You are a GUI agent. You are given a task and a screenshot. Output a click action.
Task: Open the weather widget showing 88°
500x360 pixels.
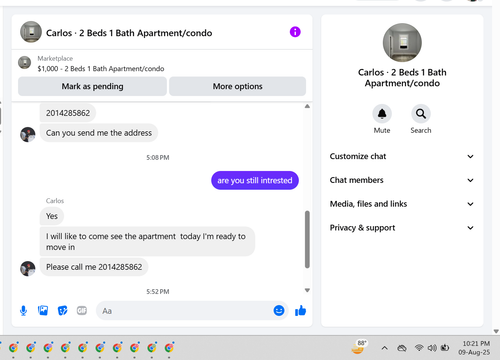[x=359, y=347]
